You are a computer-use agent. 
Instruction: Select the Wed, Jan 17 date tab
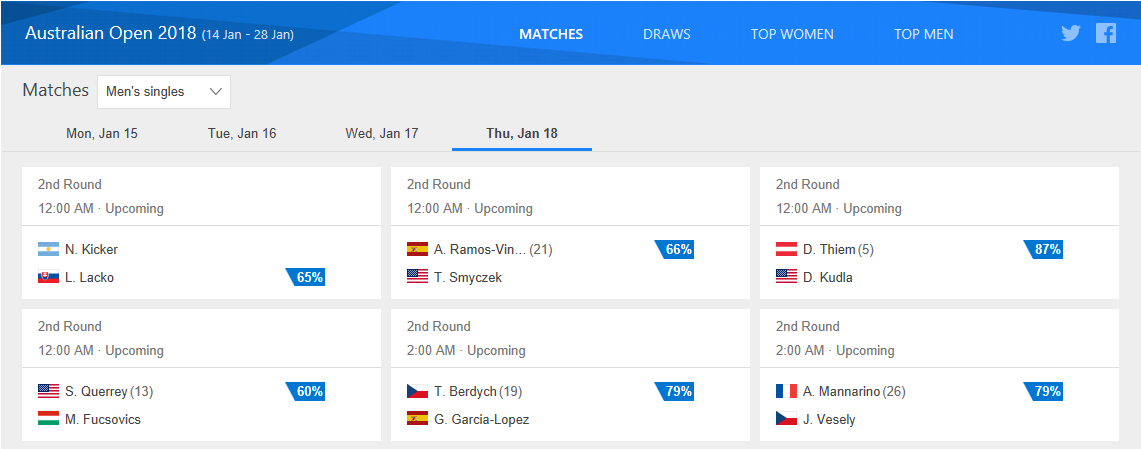[x=382, y=133]
